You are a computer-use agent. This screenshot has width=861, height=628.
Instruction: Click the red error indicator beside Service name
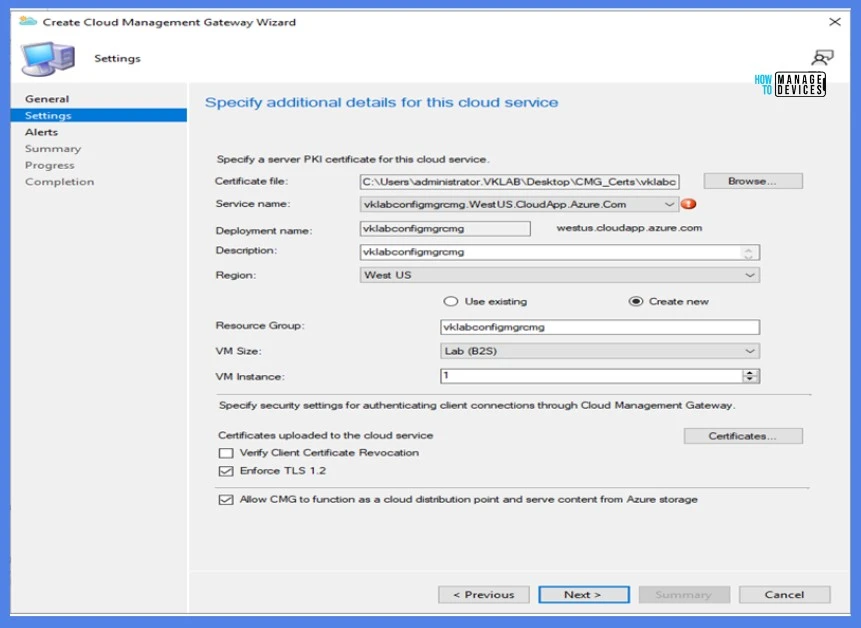688,204
